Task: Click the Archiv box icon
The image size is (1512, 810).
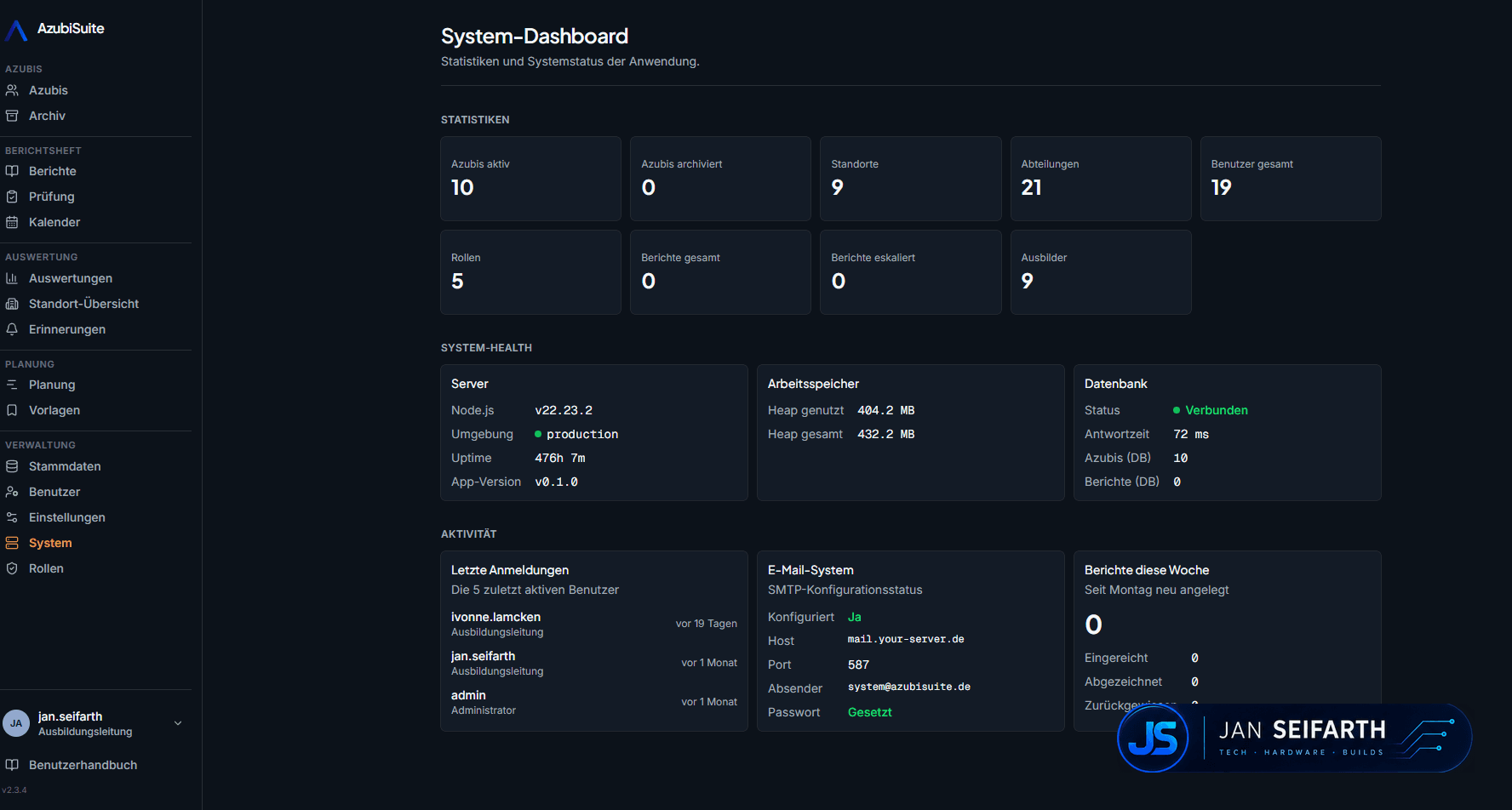Action: coord(12,116)
